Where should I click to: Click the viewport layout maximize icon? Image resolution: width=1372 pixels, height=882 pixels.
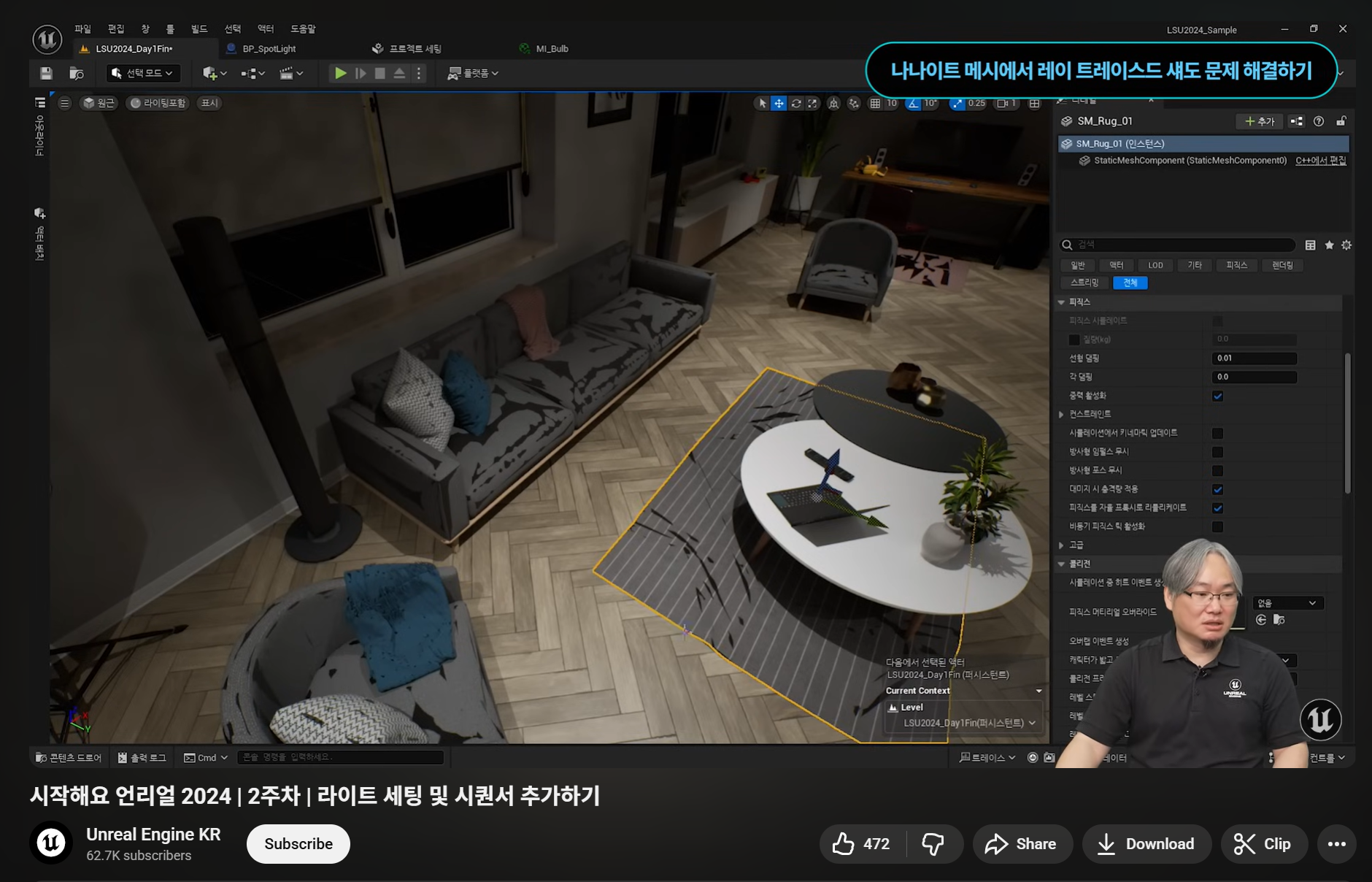tap(1035, 104)
